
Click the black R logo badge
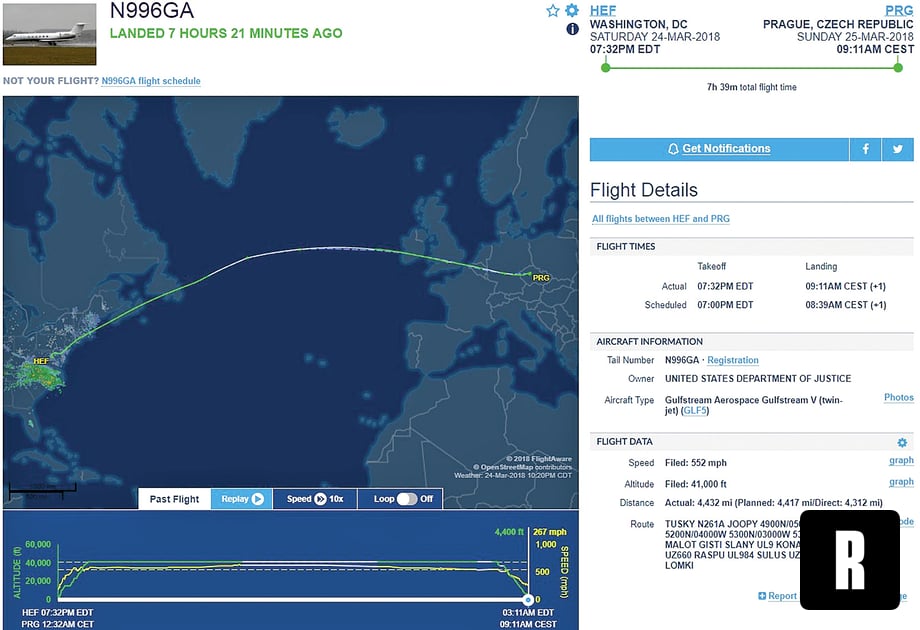click(x=850, y=560)
